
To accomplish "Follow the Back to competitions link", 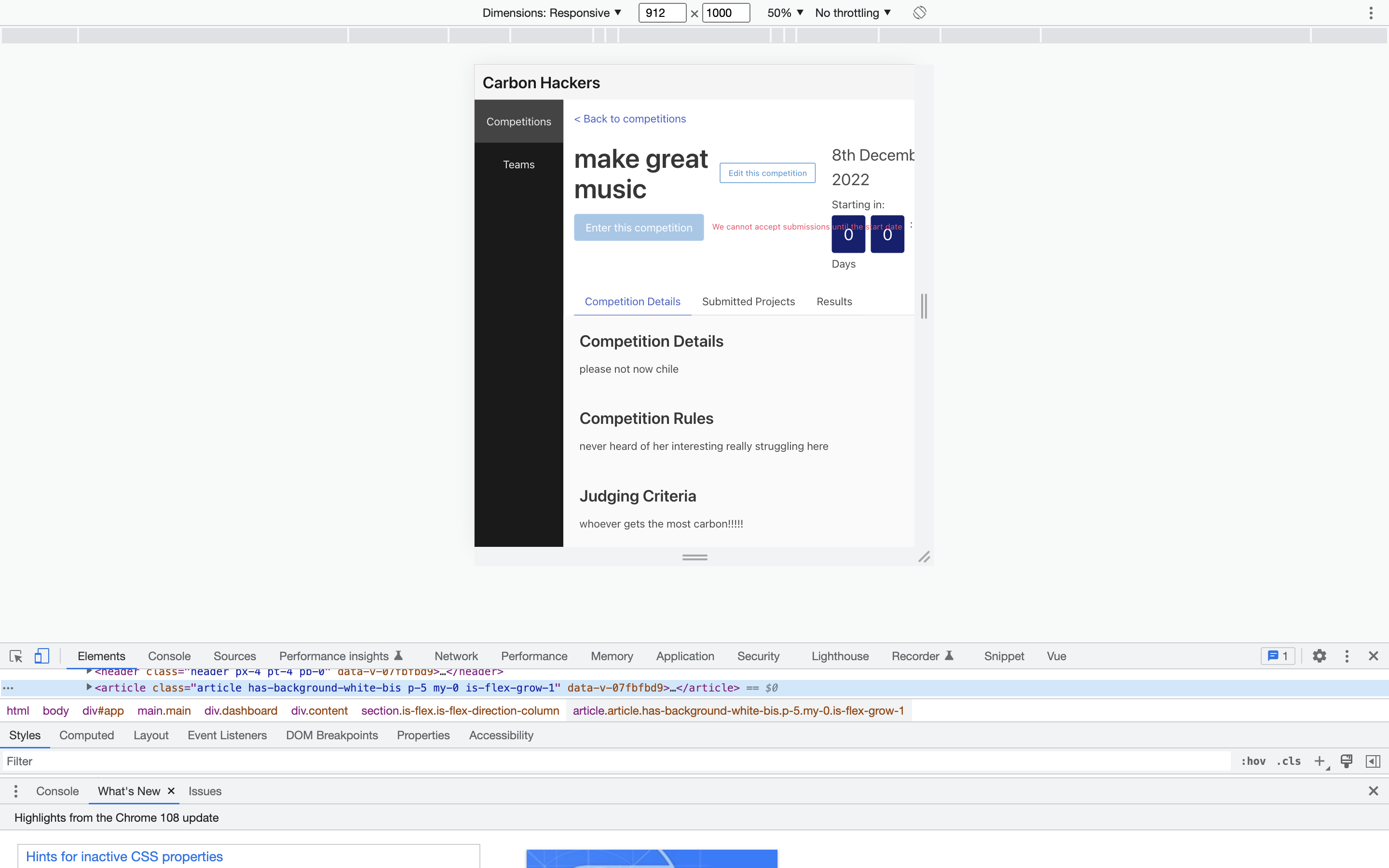I will [x=630, y=119].
